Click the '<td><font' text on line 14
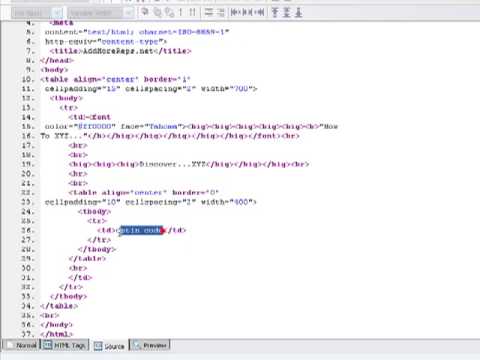Viewport: 480px width, 360px height. (x=90, y=117)
